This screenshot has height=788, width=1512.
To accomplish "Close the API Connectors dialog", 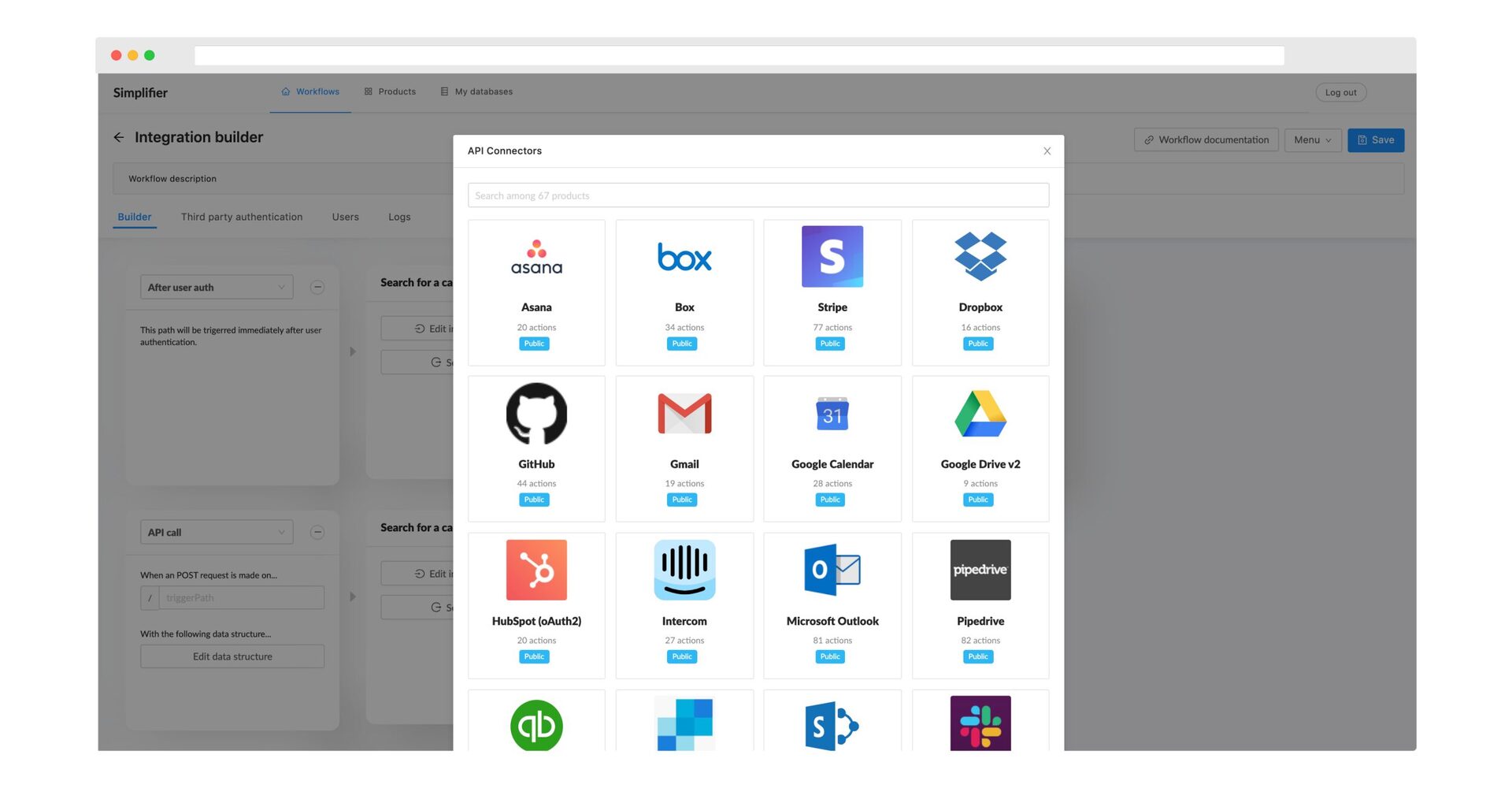I will tap(1047, 151).
